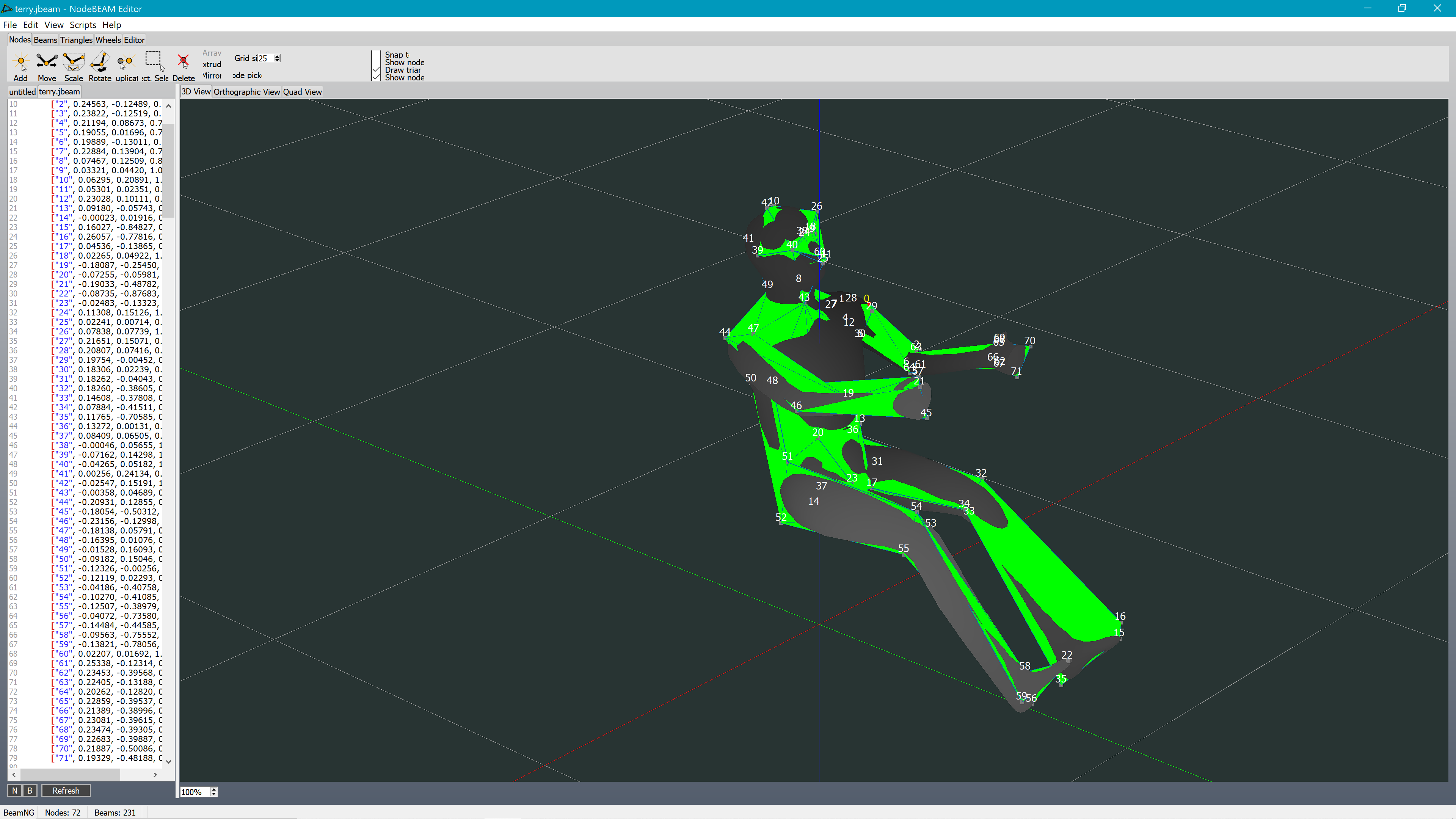Toggle the Snap to grid checkbox
Image resolution: width=1456 pixels, height=819 pixels.
point(376,55)
